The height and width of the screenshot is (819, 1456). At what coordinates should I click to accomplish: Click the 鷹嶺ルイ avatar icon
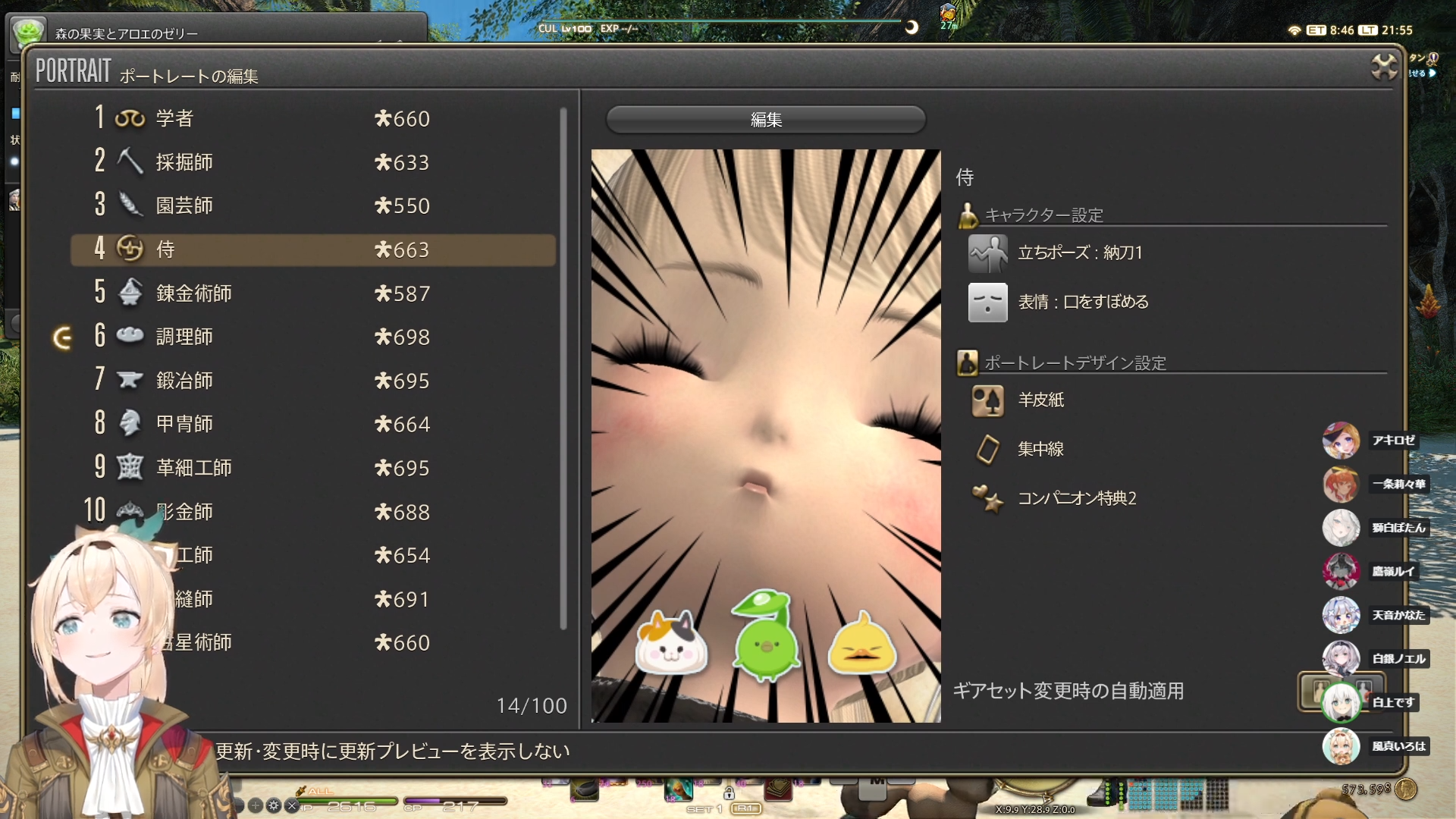pyautogui.click(x=1341, y=571)
